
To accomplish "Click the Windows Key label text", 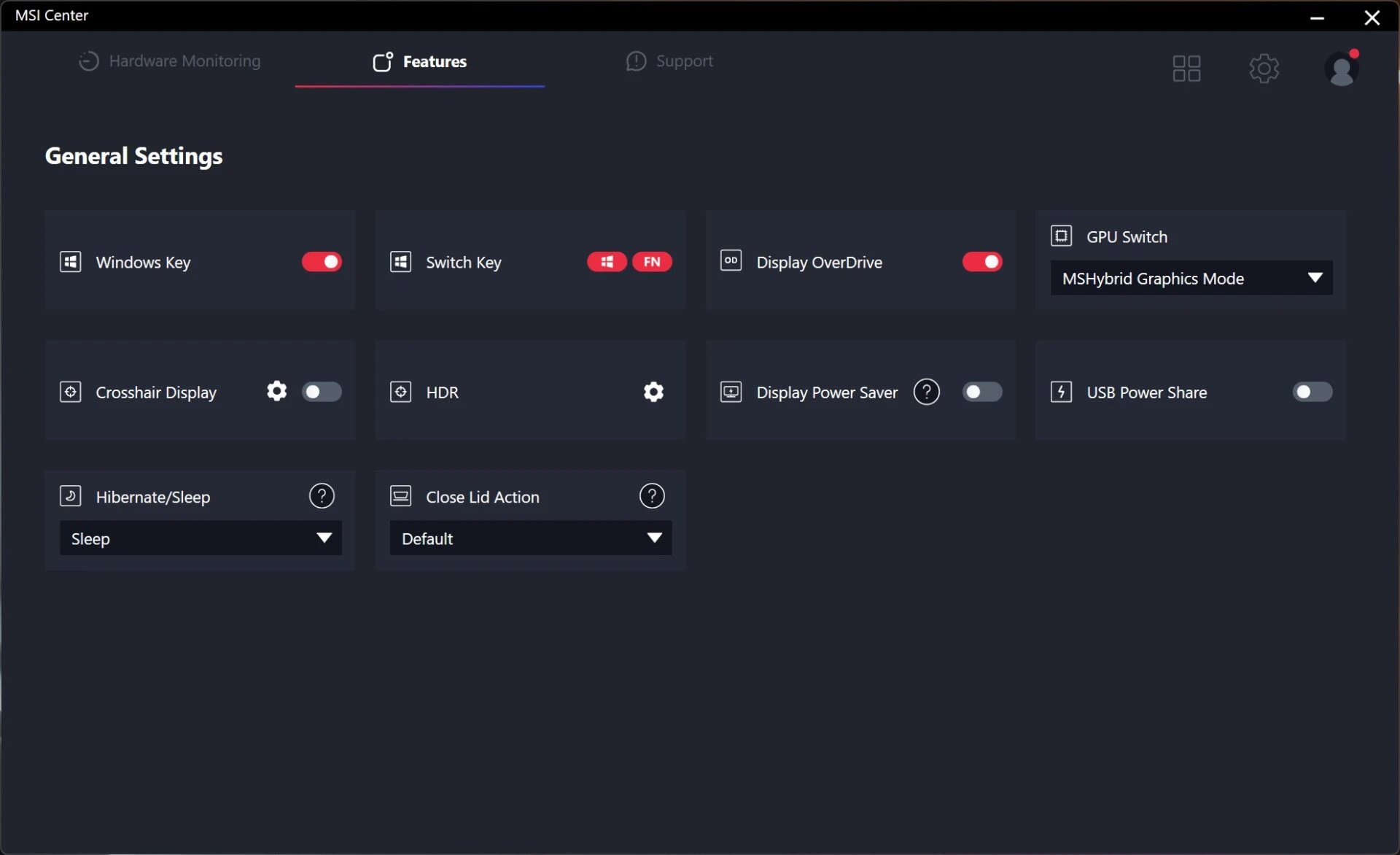I will point(143,263).
